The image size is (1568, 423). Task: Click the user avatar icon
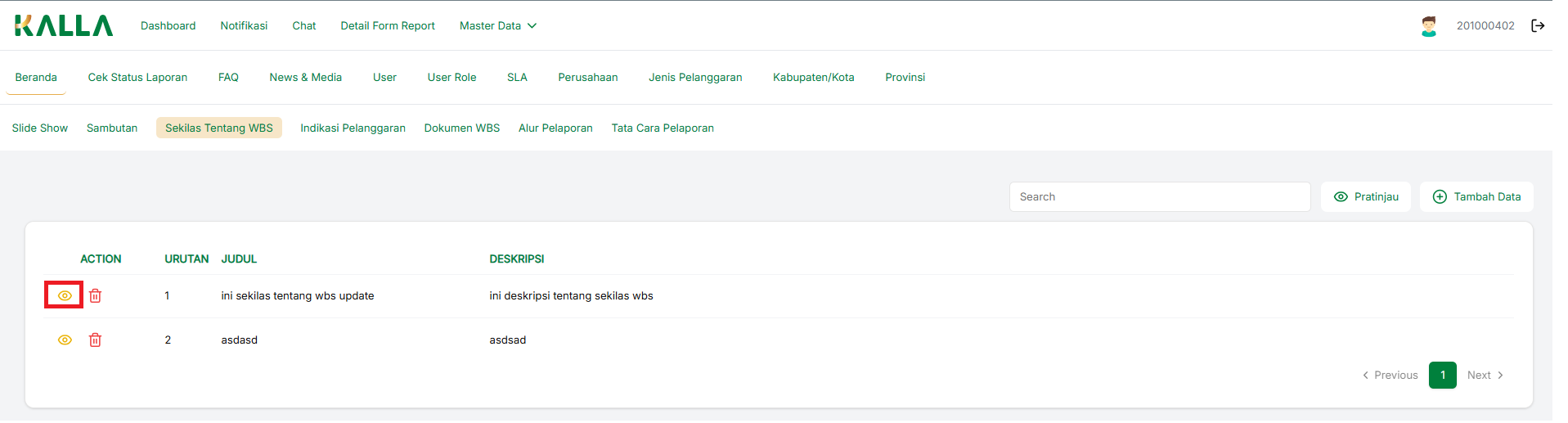[x=1428, y=26]
